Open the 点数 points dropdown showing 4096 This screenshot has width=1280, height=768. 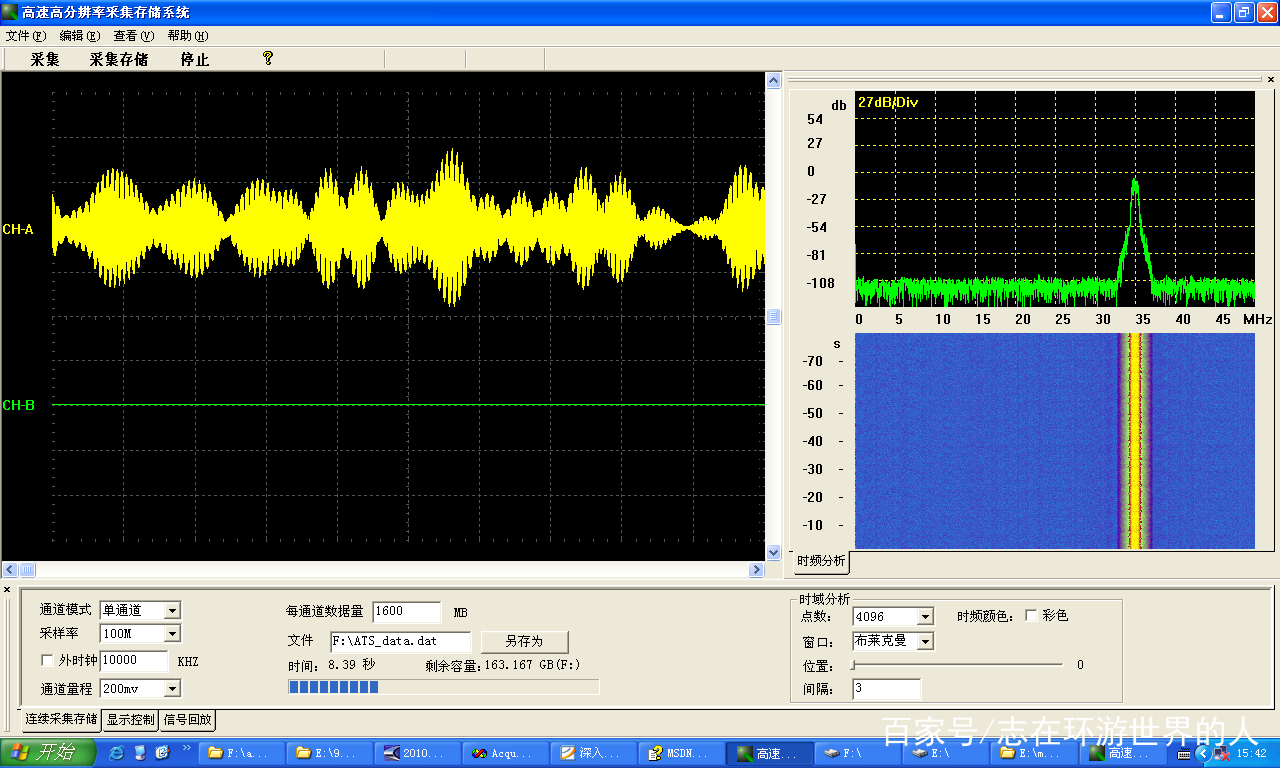tap(924, 617)
